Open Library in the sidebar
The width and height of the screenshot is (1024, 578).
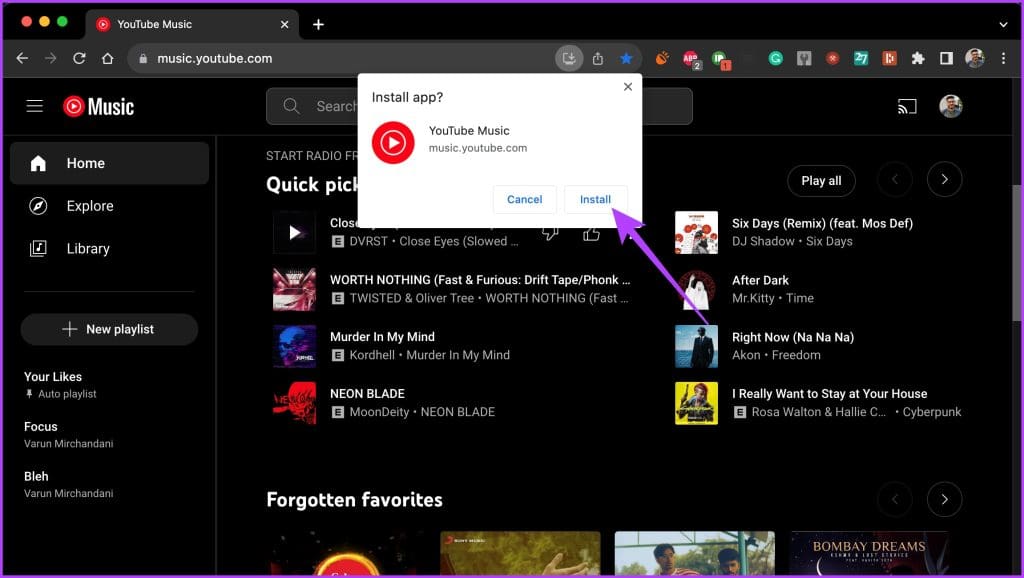point(88,249)
